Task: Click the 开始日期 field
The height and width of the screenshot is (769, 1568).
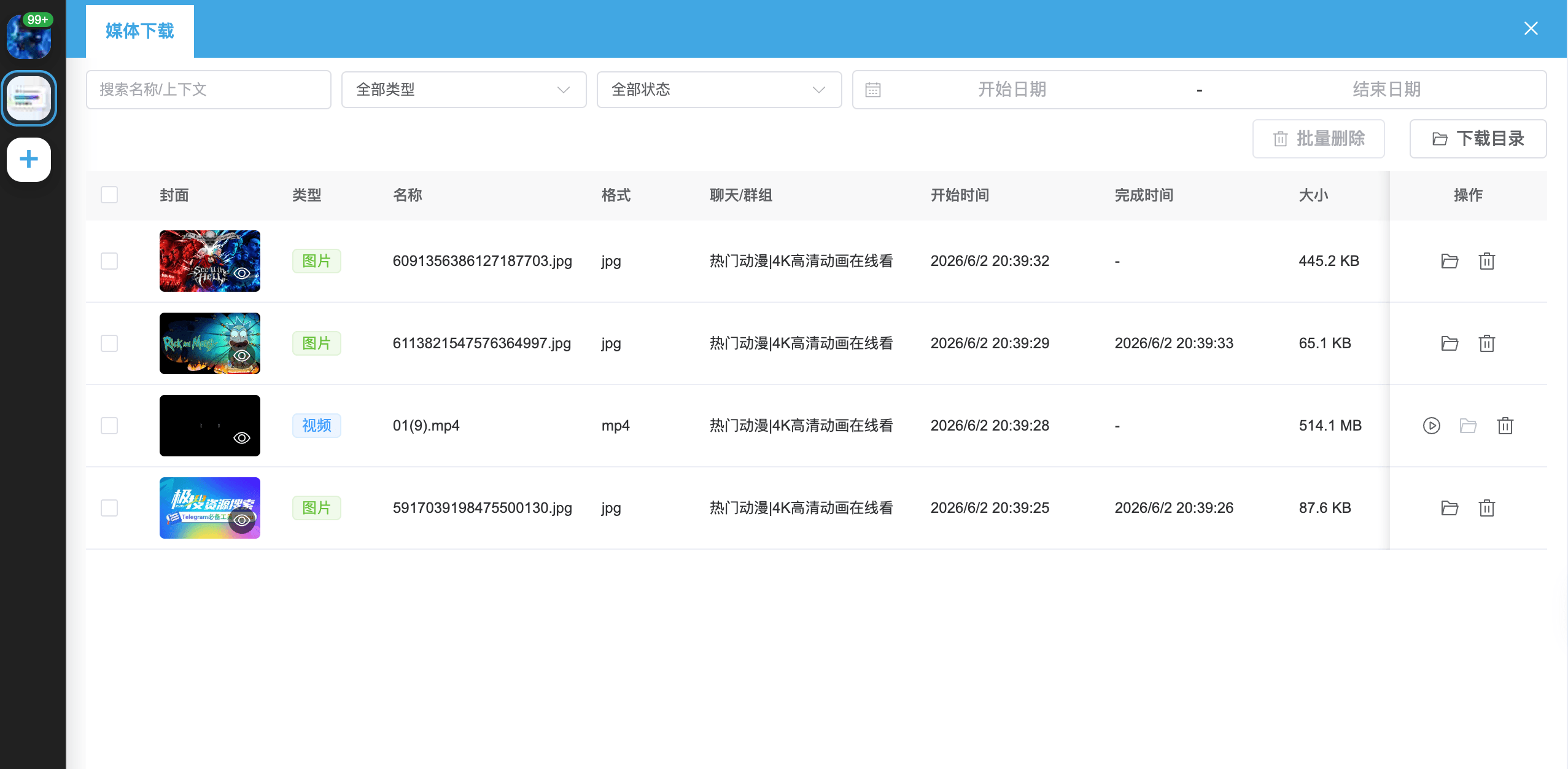Action: pyautogui.click(x=1012, y=90)
